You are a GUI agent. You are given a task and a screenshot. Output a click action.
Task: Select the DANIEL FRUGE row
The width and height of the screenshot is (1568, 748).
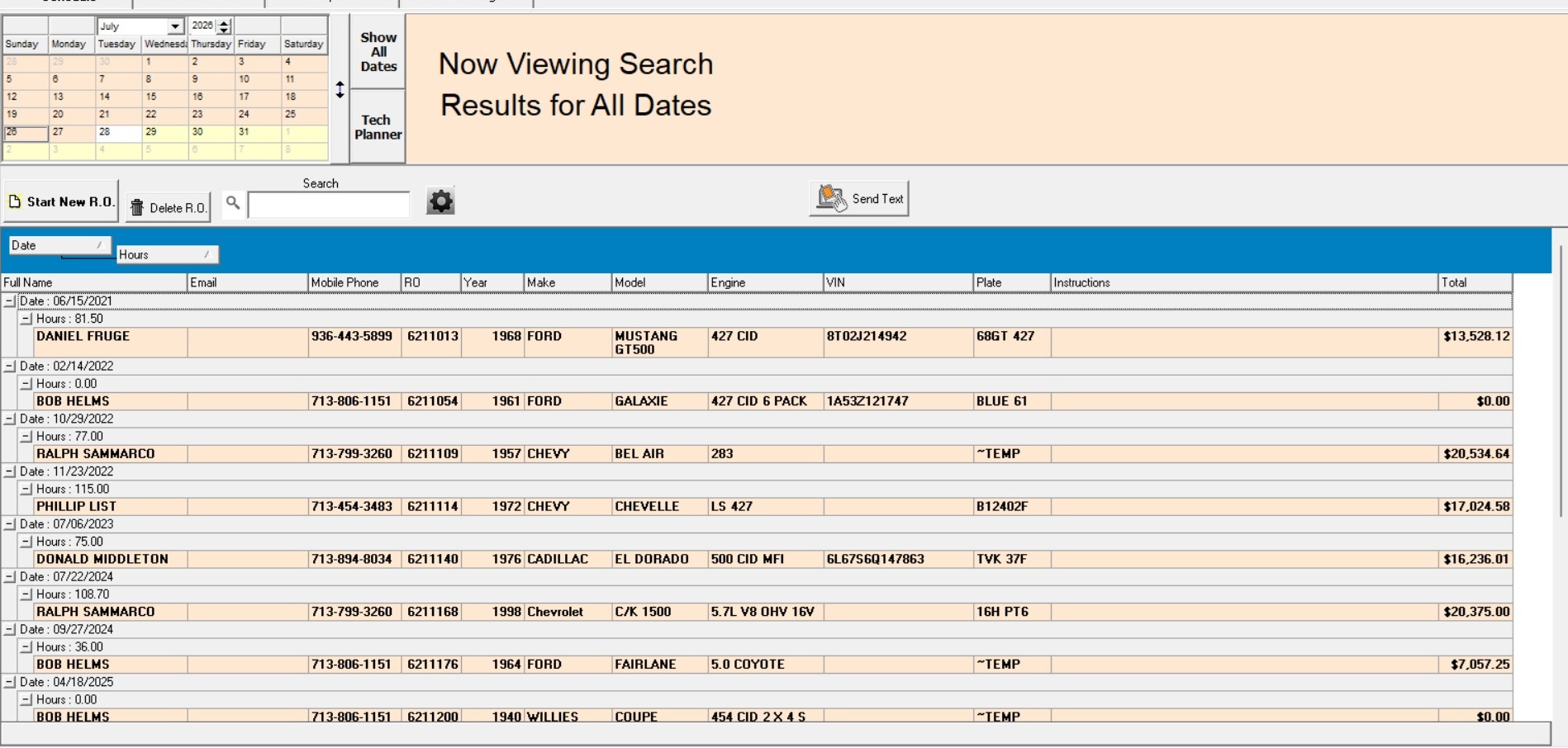tap(773, 343)
